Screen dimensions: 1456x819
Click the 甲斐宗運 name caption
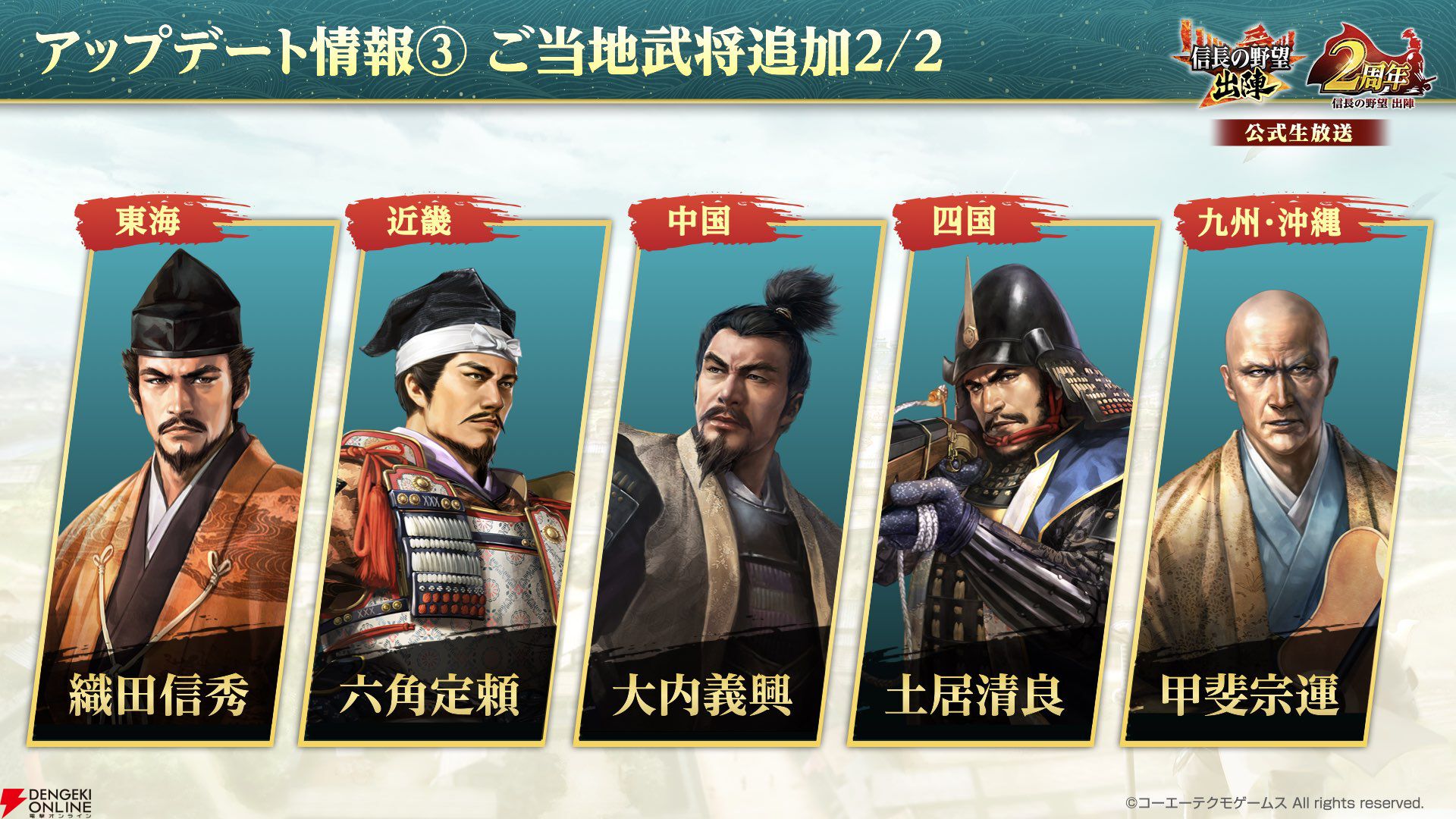pos(1250,695)
